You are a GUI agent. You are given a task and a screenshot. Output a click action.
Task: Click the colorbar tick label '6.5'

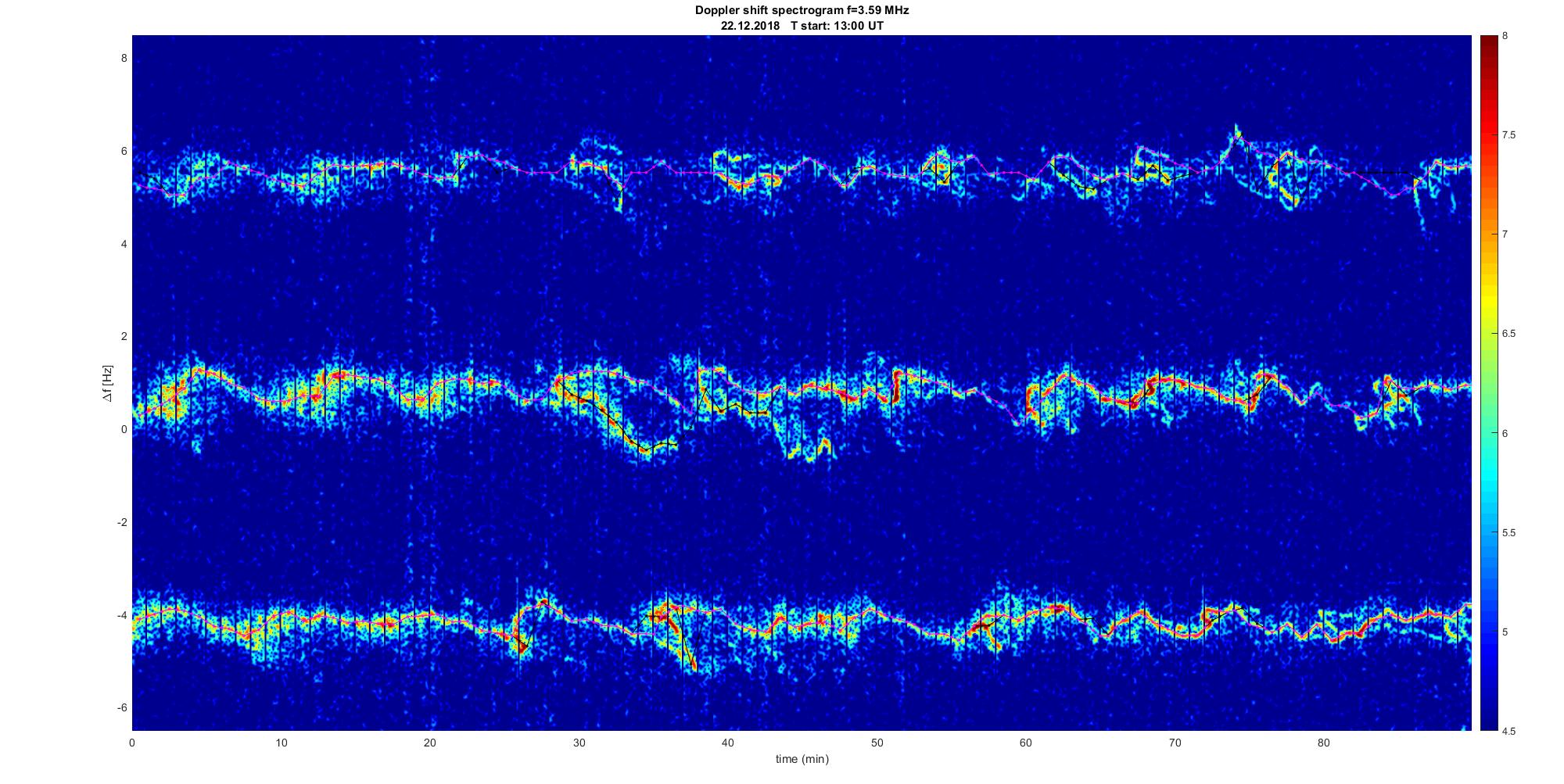1509,334
